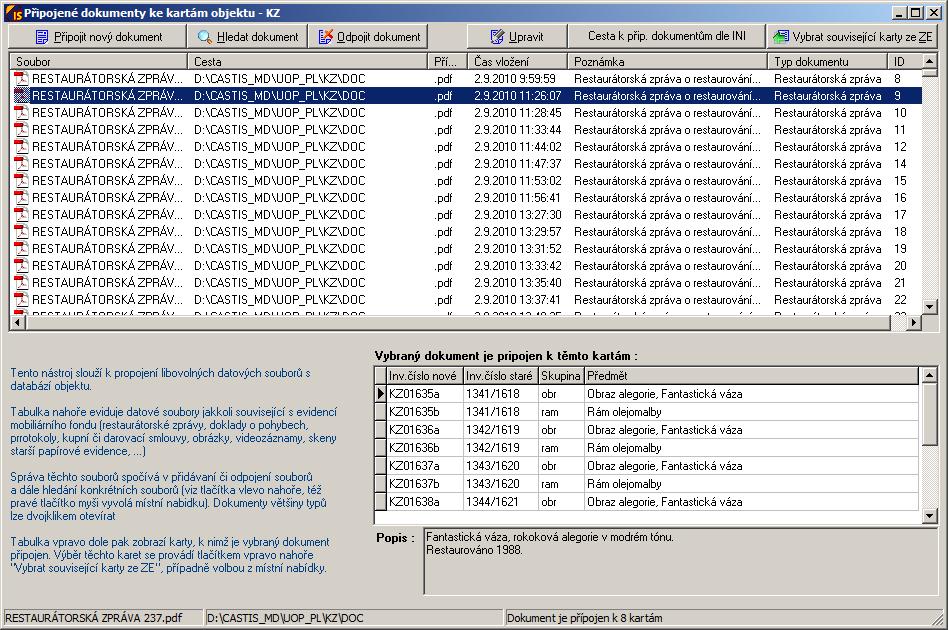Click PDF icon of row with ID 20

coord(22,265)
